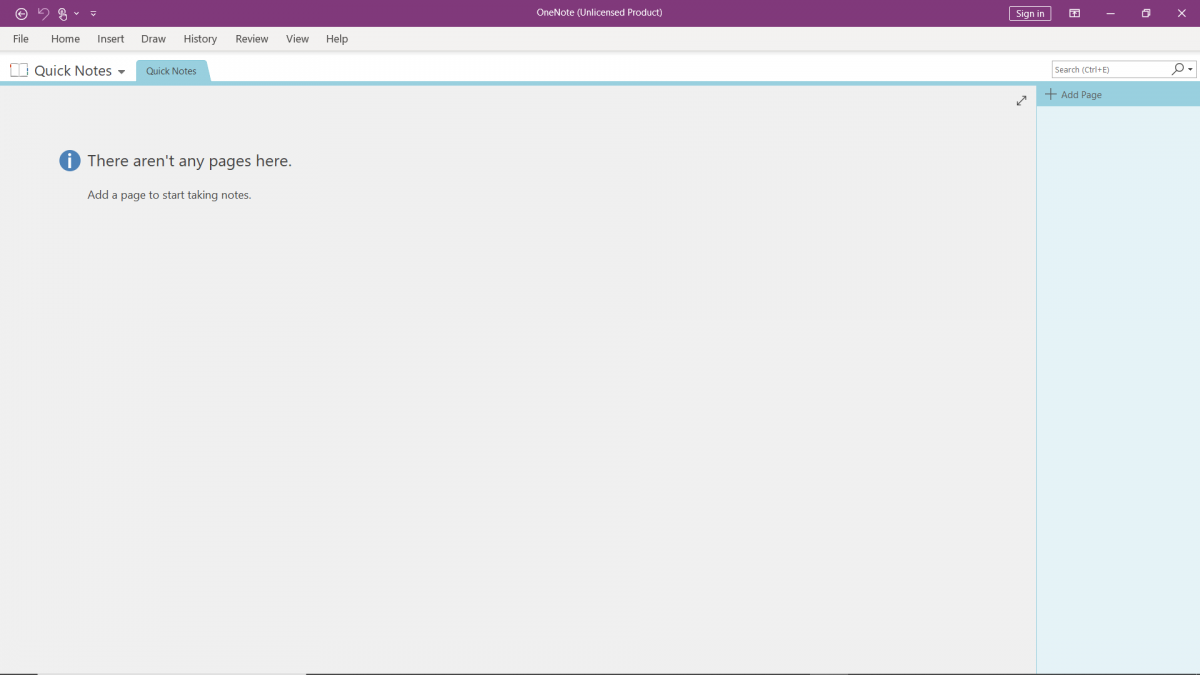Open the search scope dropdown arrow
Image resolution: width=1200 pixels, height=675 pixels.
1191,68
